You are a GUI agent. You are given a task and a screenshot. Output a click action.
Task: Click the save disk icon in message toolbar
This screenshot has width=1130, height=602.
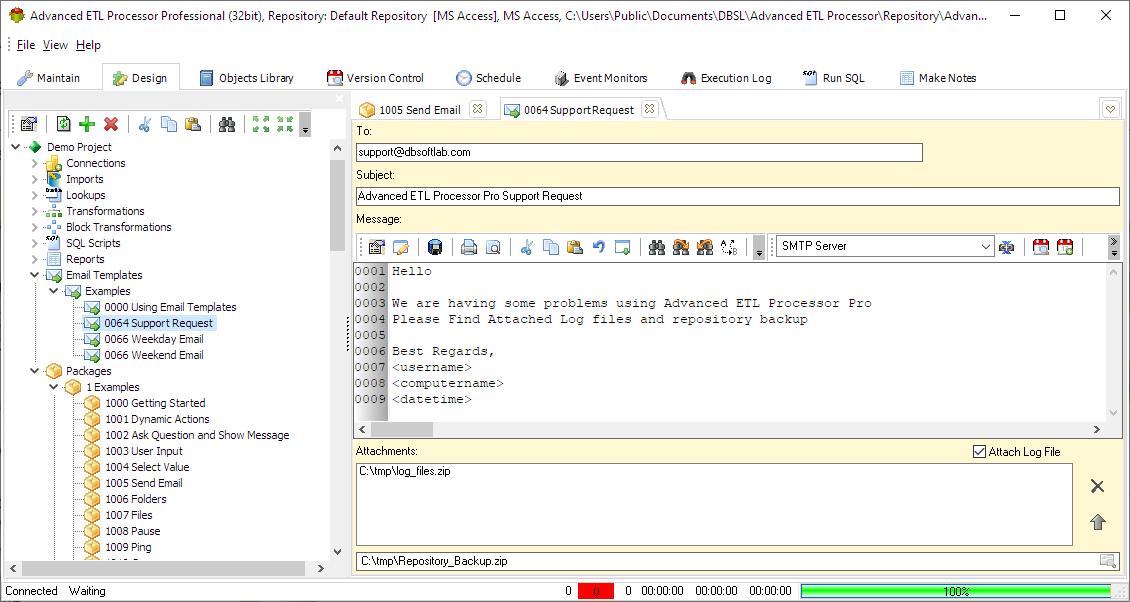[x=435, y=247]
